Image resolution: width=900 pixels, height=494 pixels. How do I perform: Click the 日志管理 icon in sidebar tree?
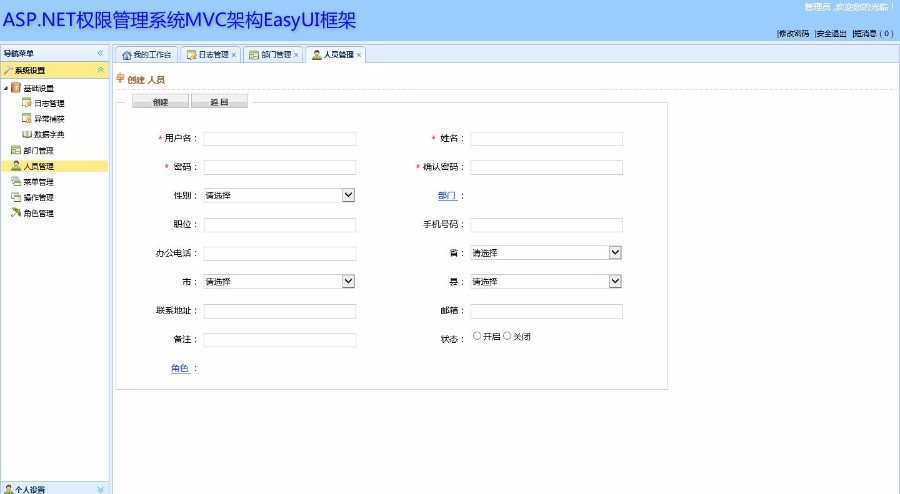[26, 103]
